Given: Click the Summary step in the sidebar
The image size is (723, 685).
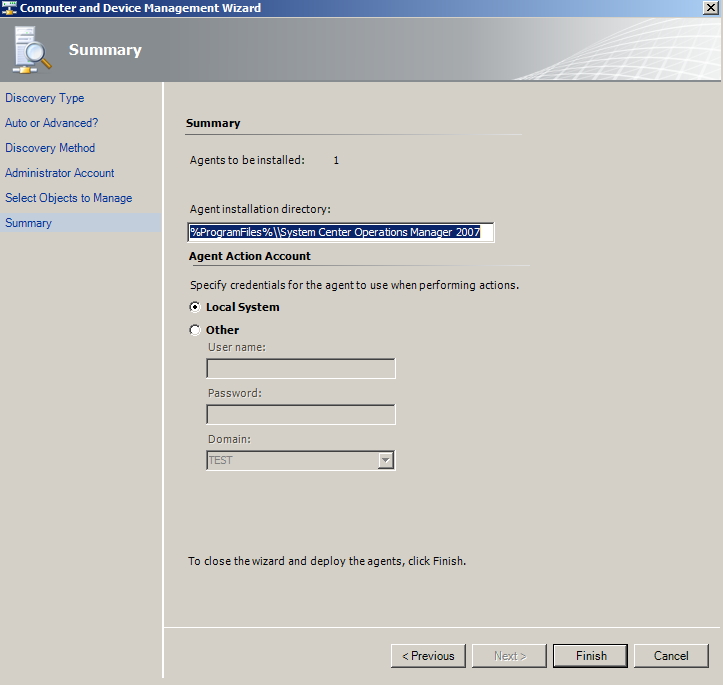Looking at the screenshot, I should (x=29, y=223).
